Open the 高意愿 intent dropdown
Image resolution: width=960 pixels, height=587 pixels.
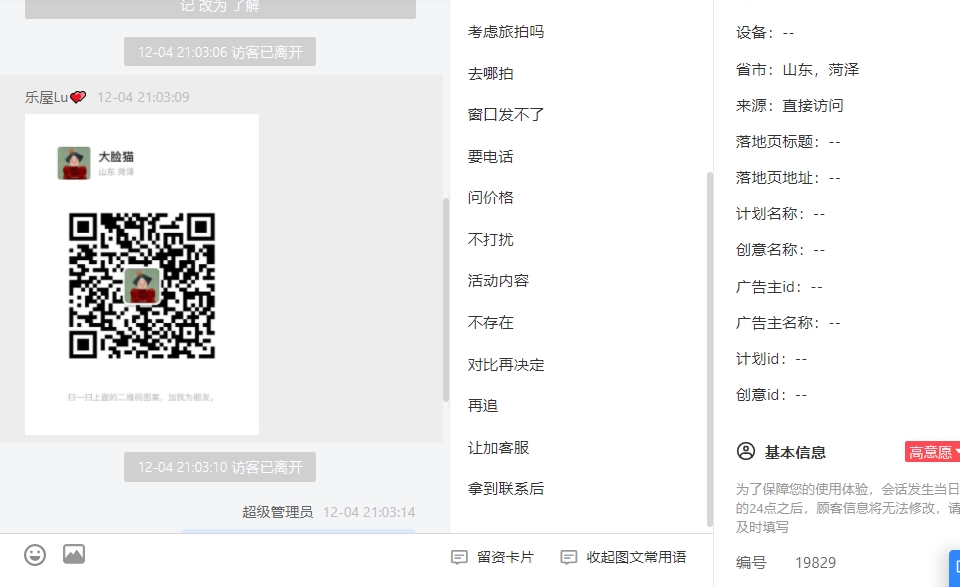point(932,452)
